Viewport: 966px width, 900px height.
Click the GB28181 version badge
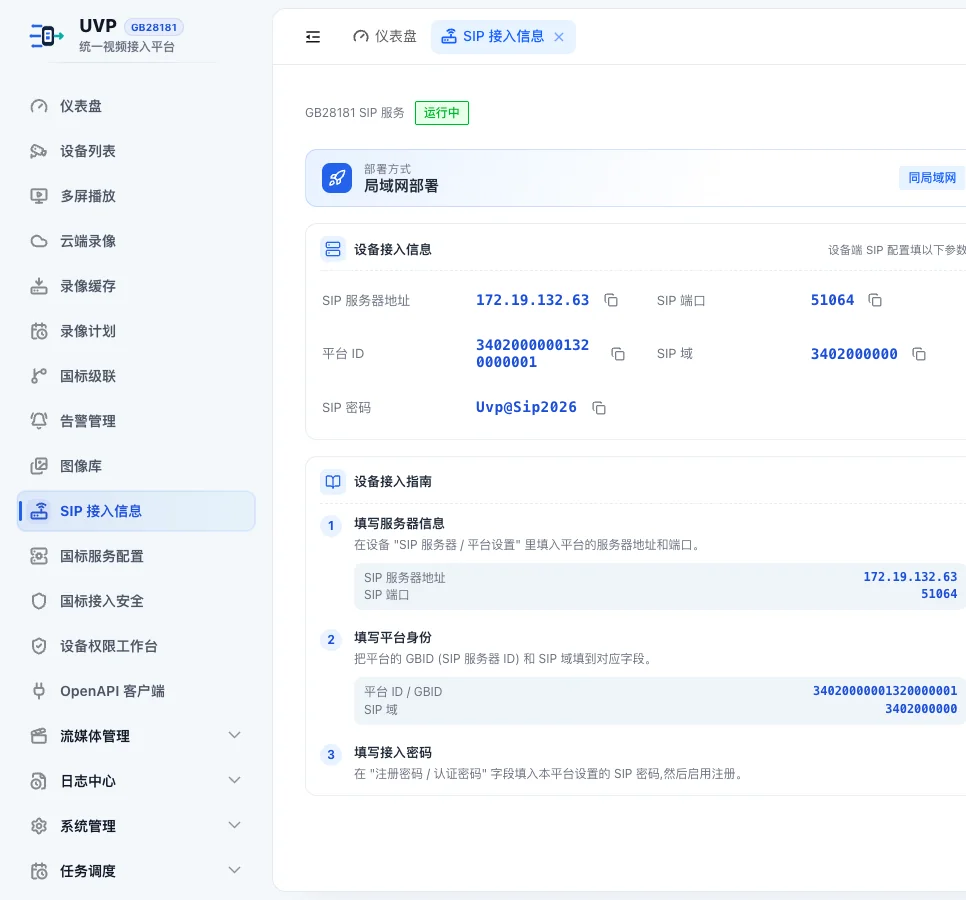click(x=154, y=27)
